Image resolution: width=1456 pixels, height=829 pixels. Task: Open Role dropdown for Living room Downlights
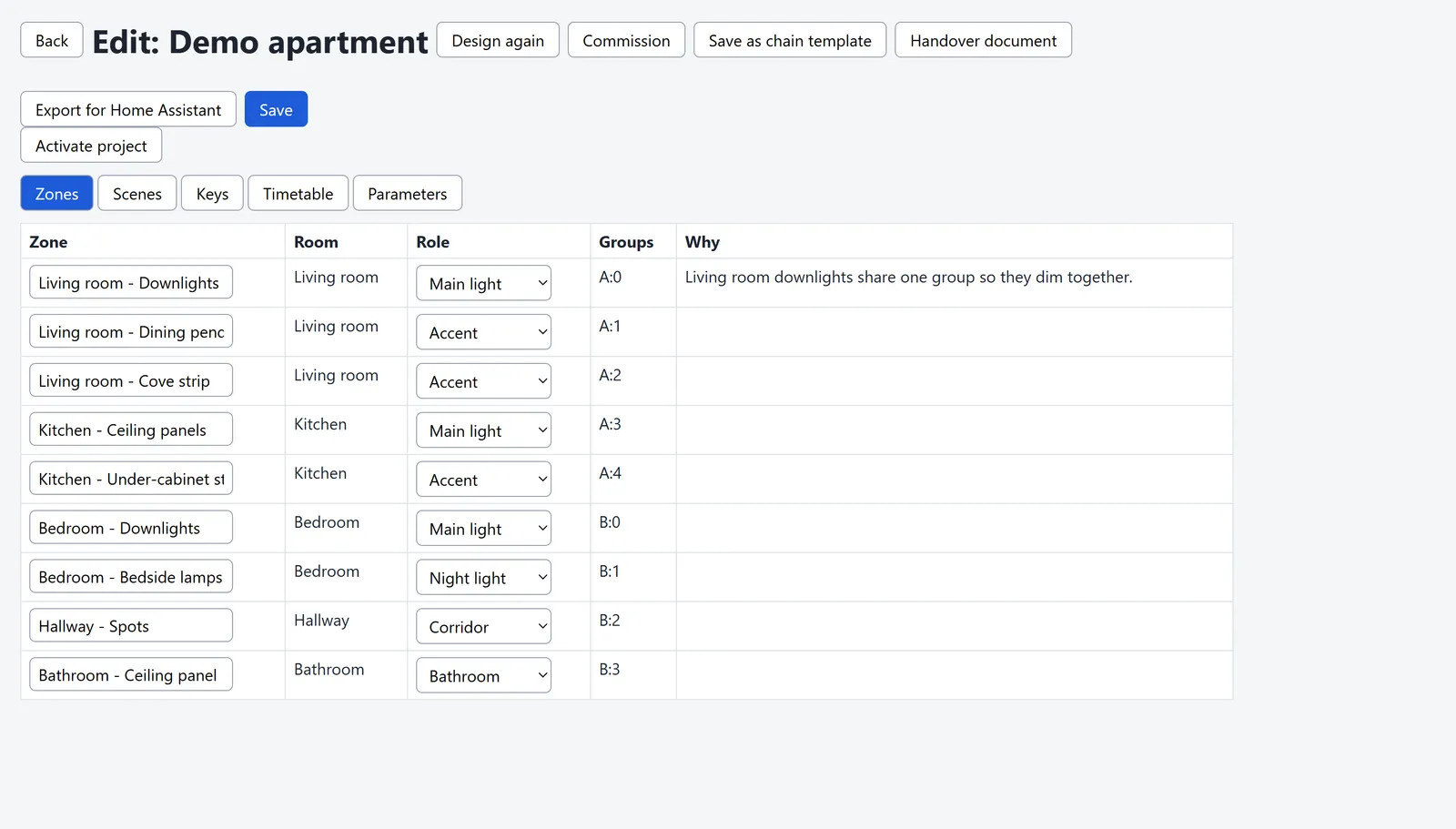pos(483,283)
